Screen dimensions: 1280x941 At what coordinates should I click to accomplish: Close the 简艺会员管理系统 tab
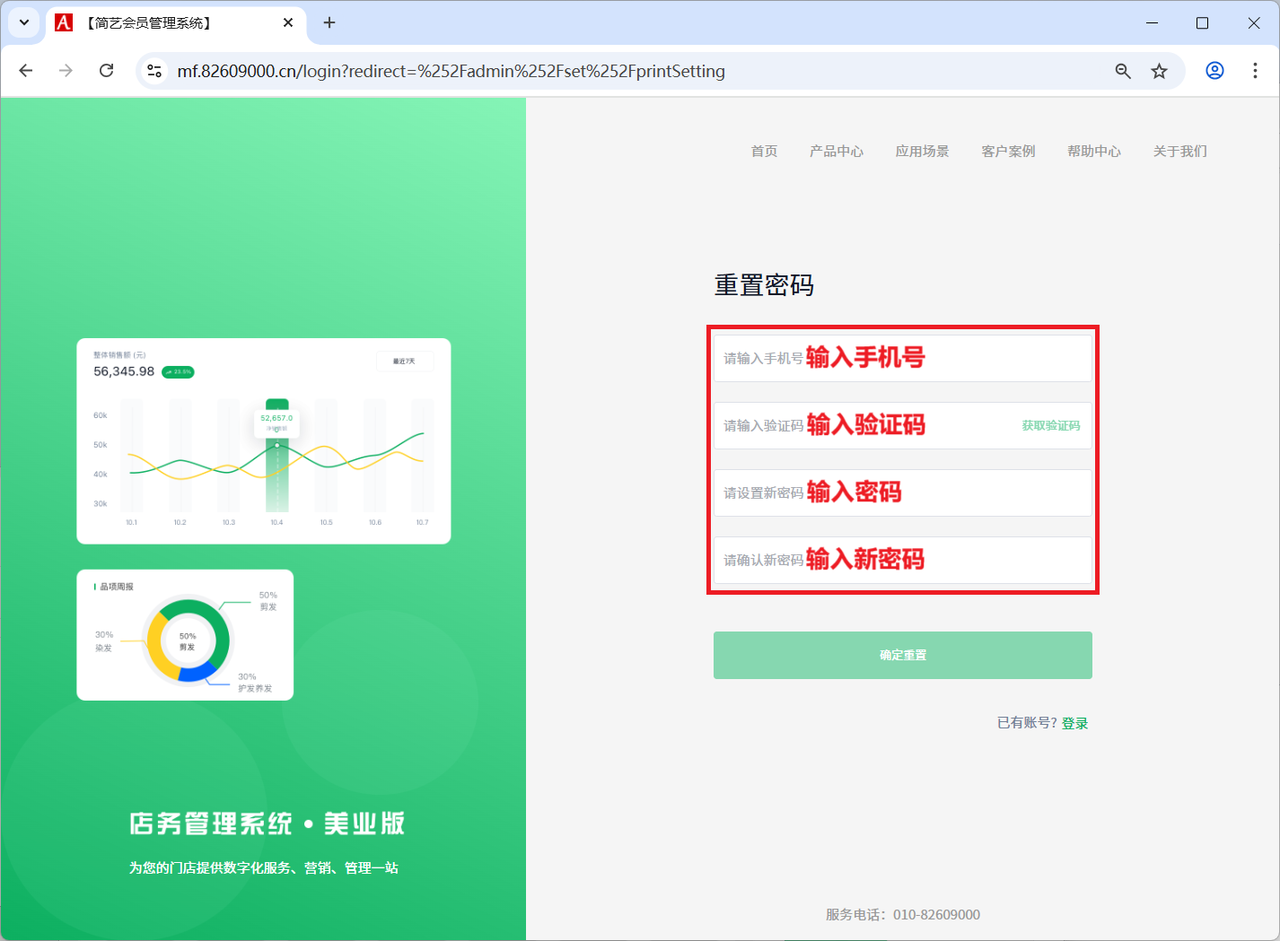click(x=288, y=23)
